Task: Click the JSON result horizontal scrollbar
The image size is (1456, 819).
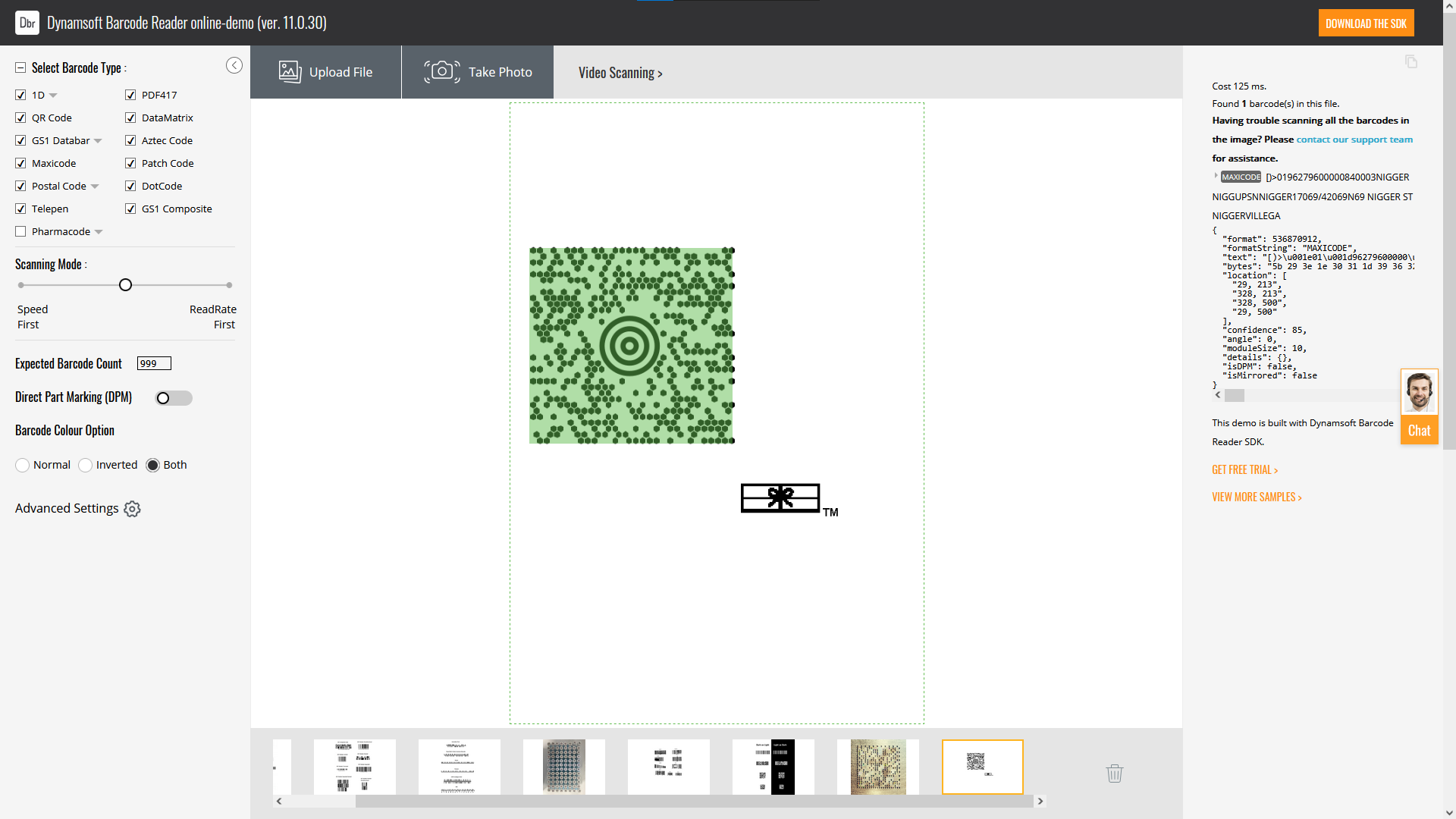Action: 1235,395
